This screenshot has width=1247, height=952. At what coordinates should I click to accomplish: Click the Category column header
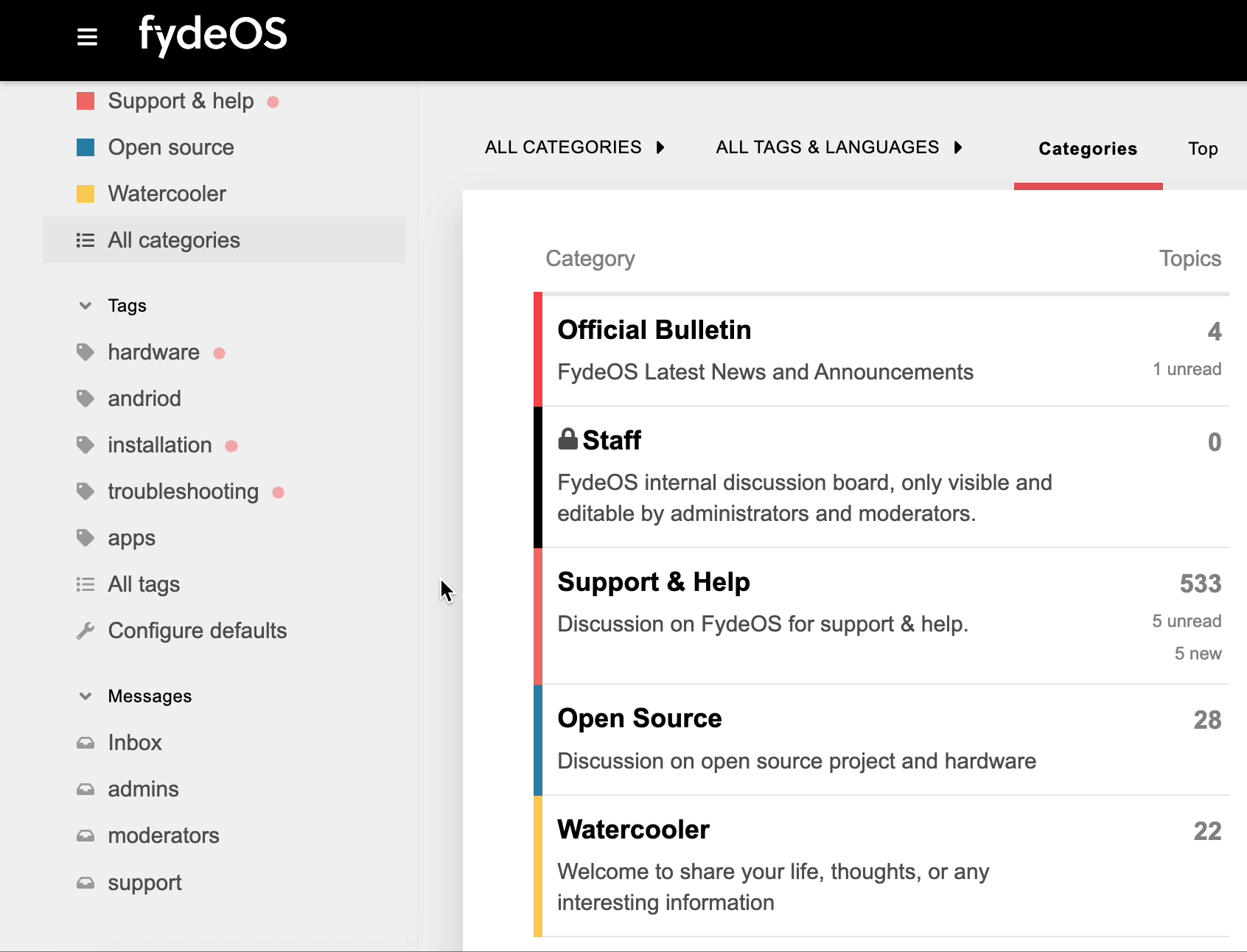pos(590,259)
